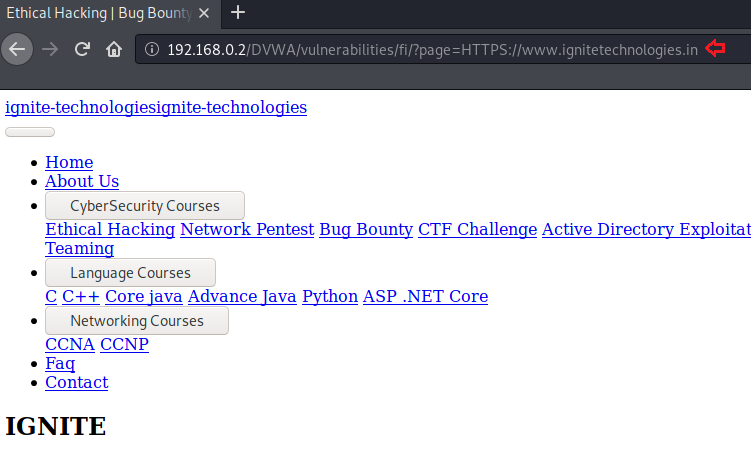Viewport: 751px width, 457px height.
Task: Go to the browser home icon
Action: point(114,49)
